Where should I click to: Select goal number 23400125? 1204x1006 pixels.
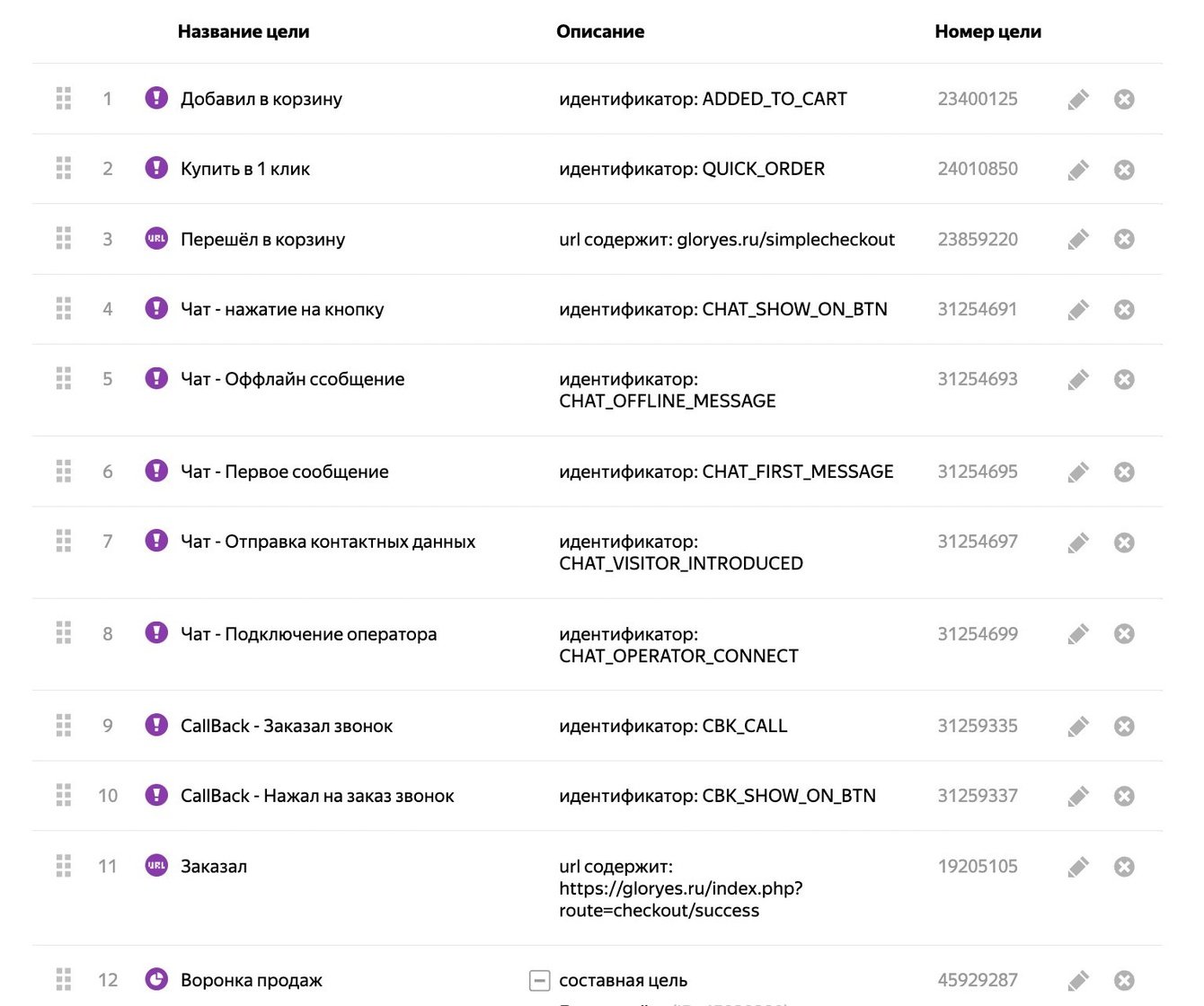click(x=978, y=99)
